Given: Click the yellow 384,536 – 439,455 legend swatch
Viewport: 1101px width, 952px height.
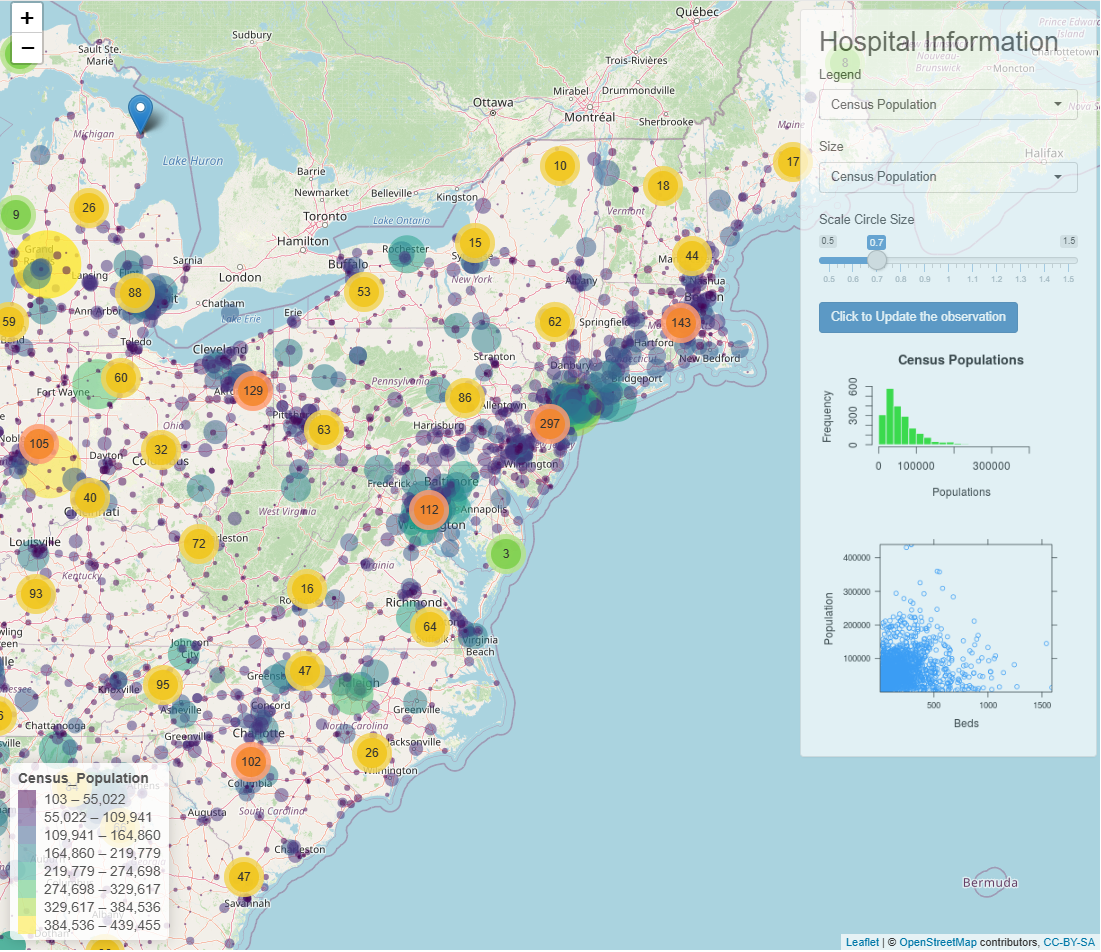Looking at the screenshot, I should click(27, 925).
